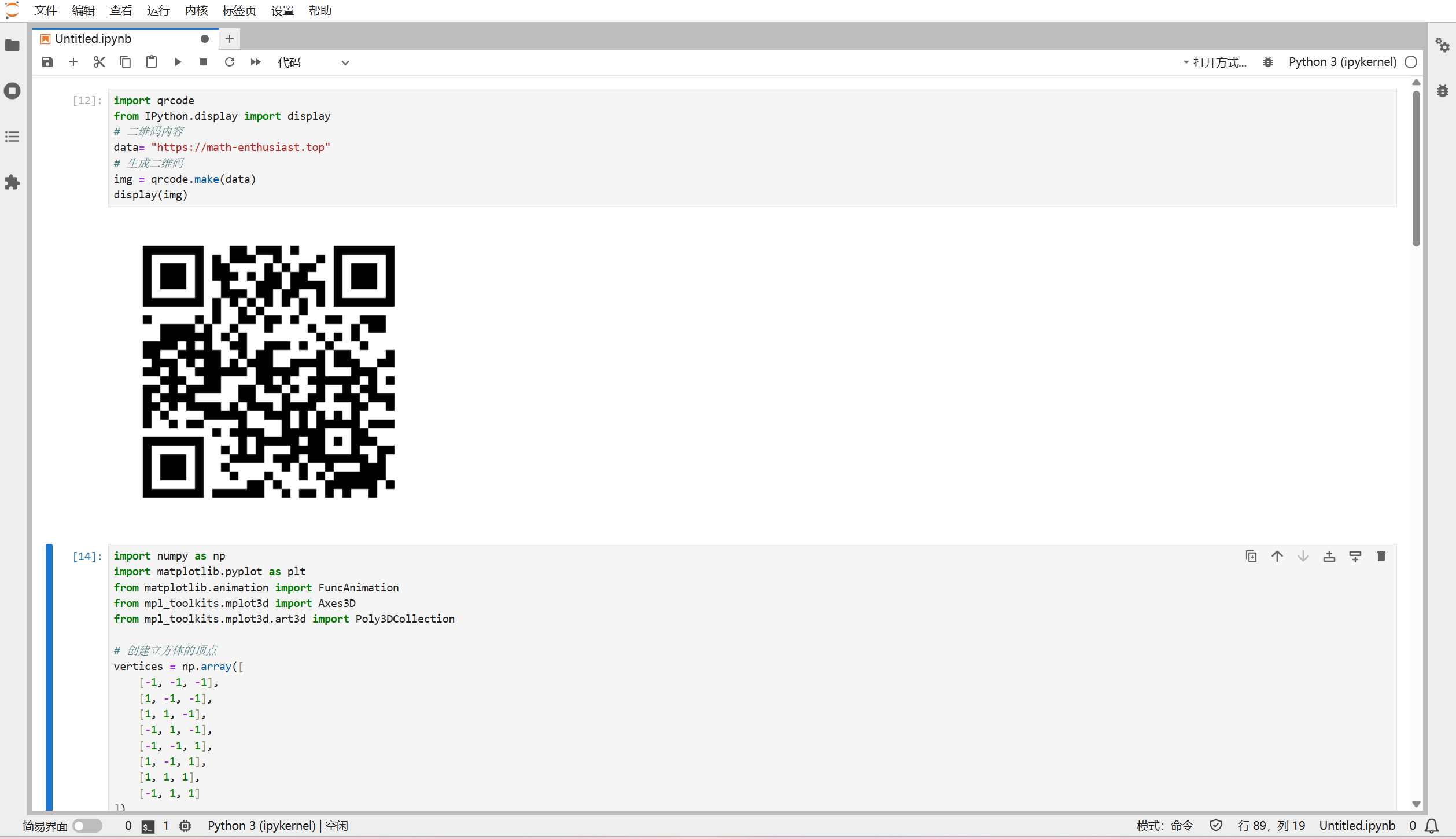Open the extension manager puzzle icon
The height and width of the screenshot is (839, 1456).
coord(12,182)
